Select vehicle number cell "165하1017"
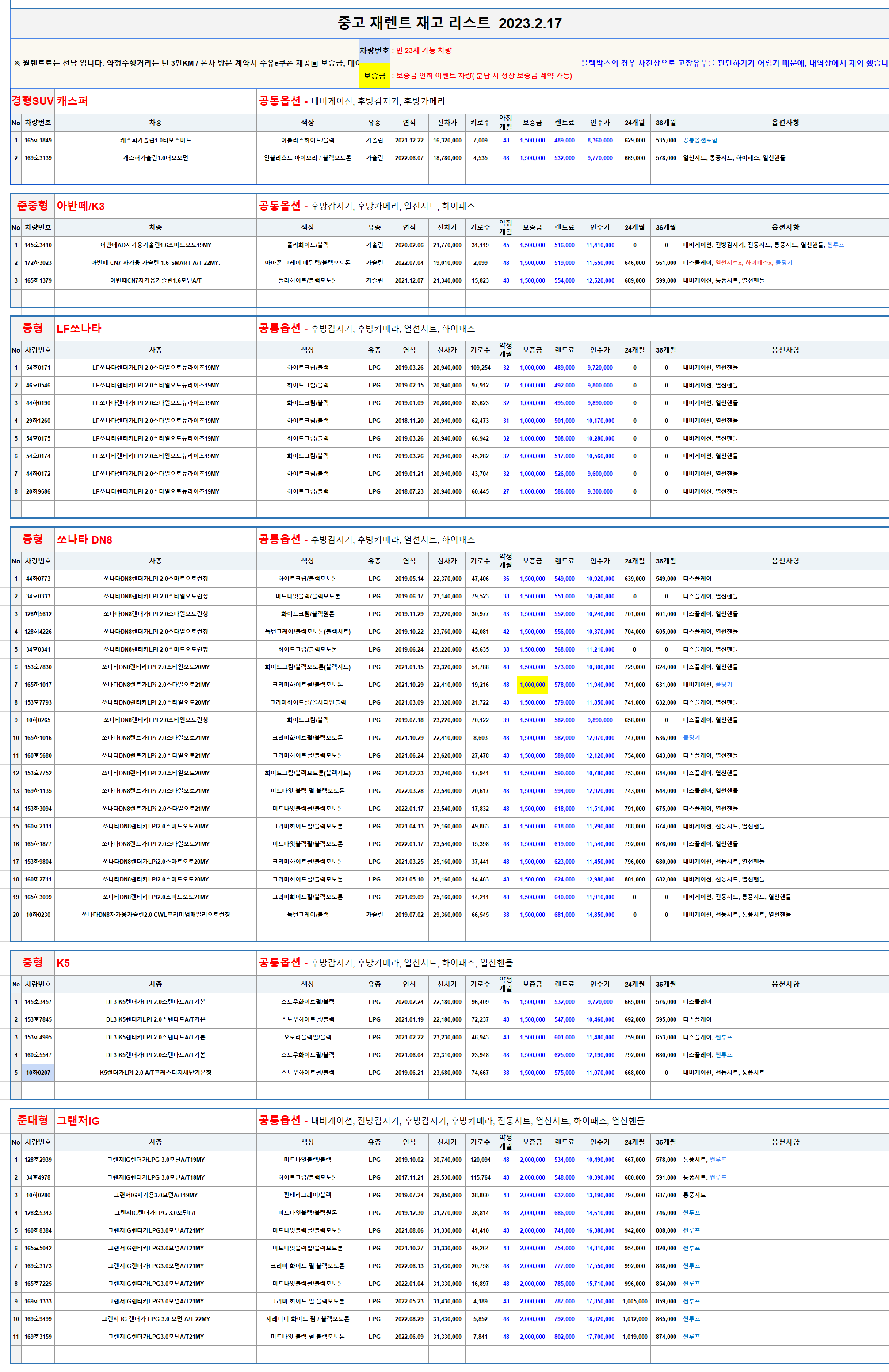 tap(38, 685)
